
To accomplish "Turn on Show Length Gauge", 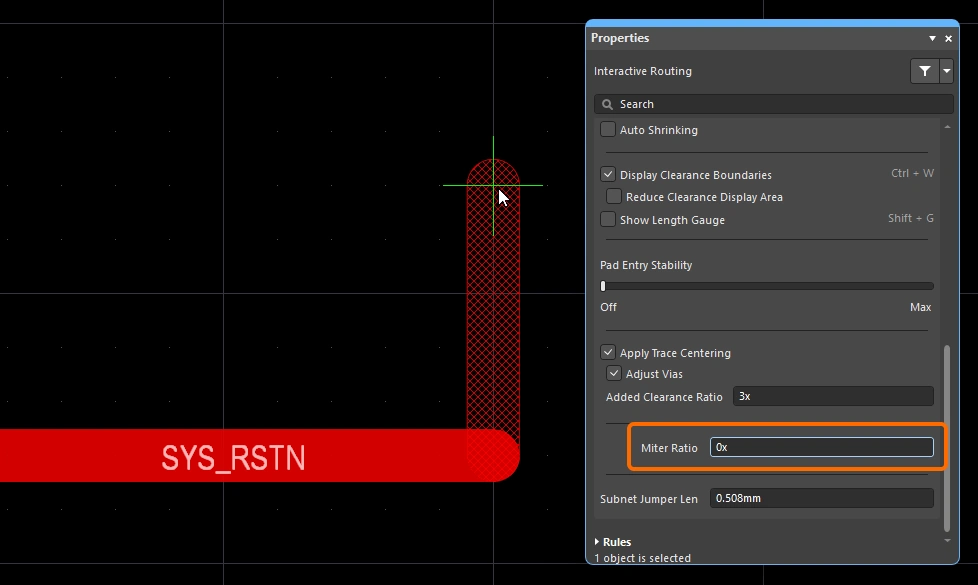I will point(608,220).
